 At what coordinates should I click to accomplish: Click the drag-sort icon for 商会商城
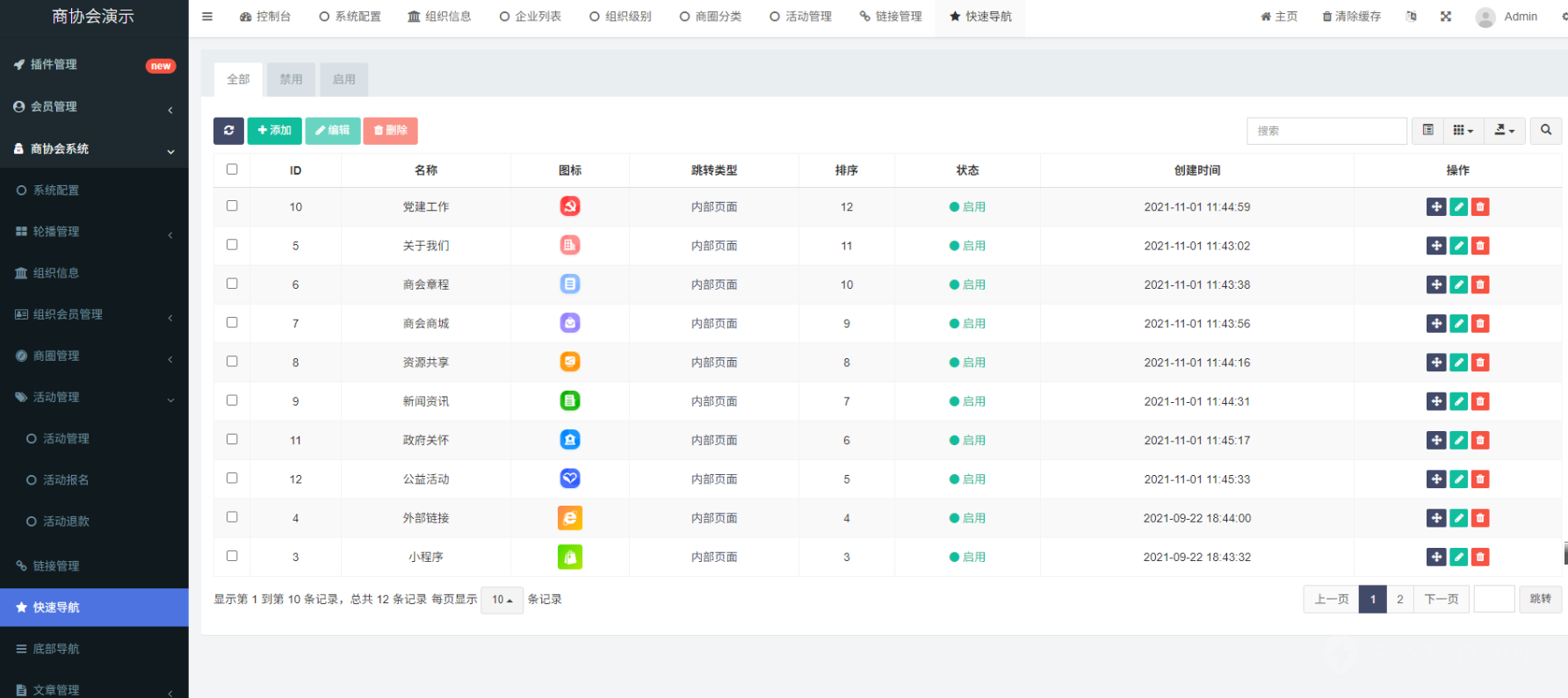pyautogui.click(x=1436, y=324)
